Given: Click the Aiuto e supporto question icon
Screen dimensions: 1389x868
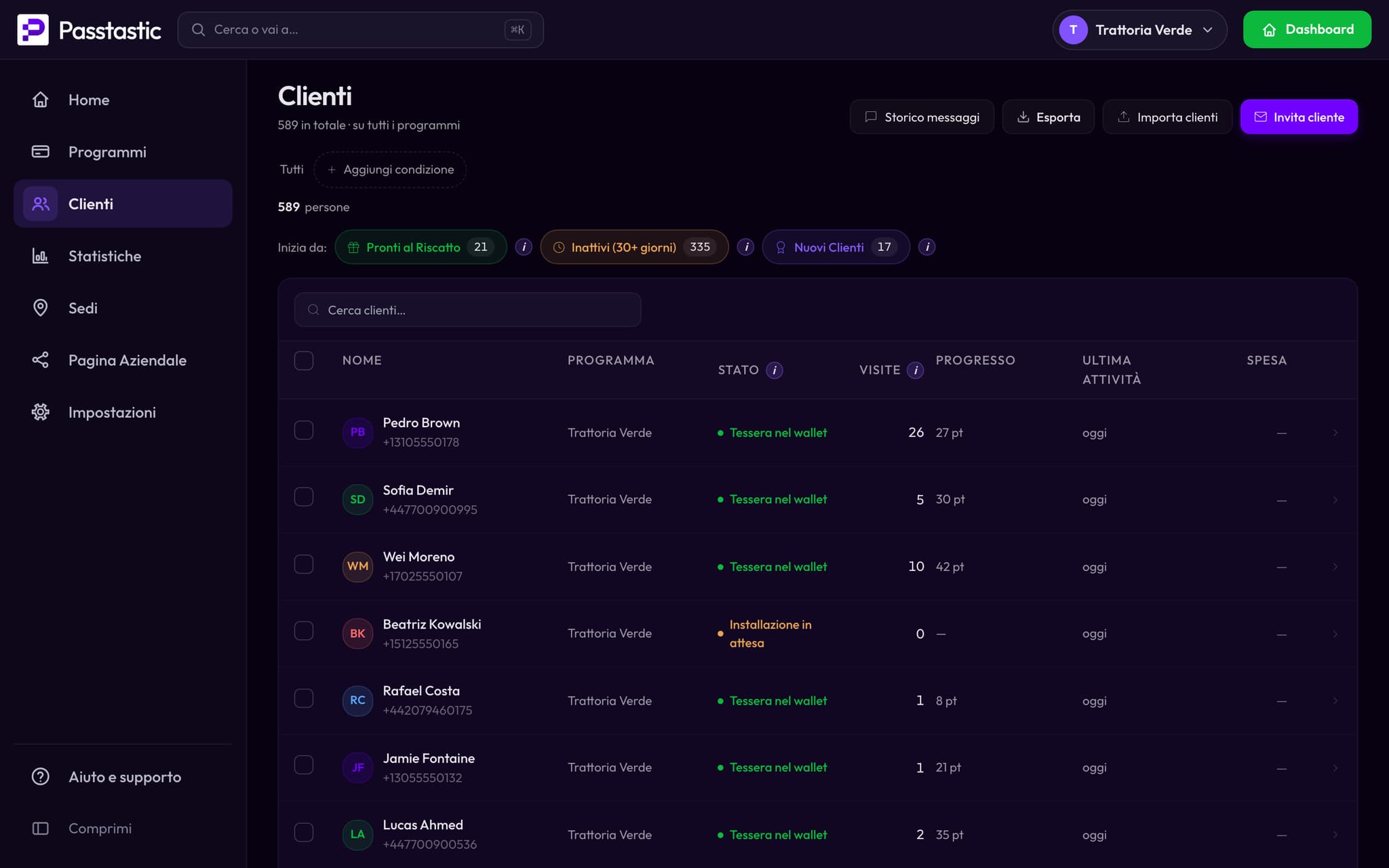Looking at the screenshot, I should [41, 776].
